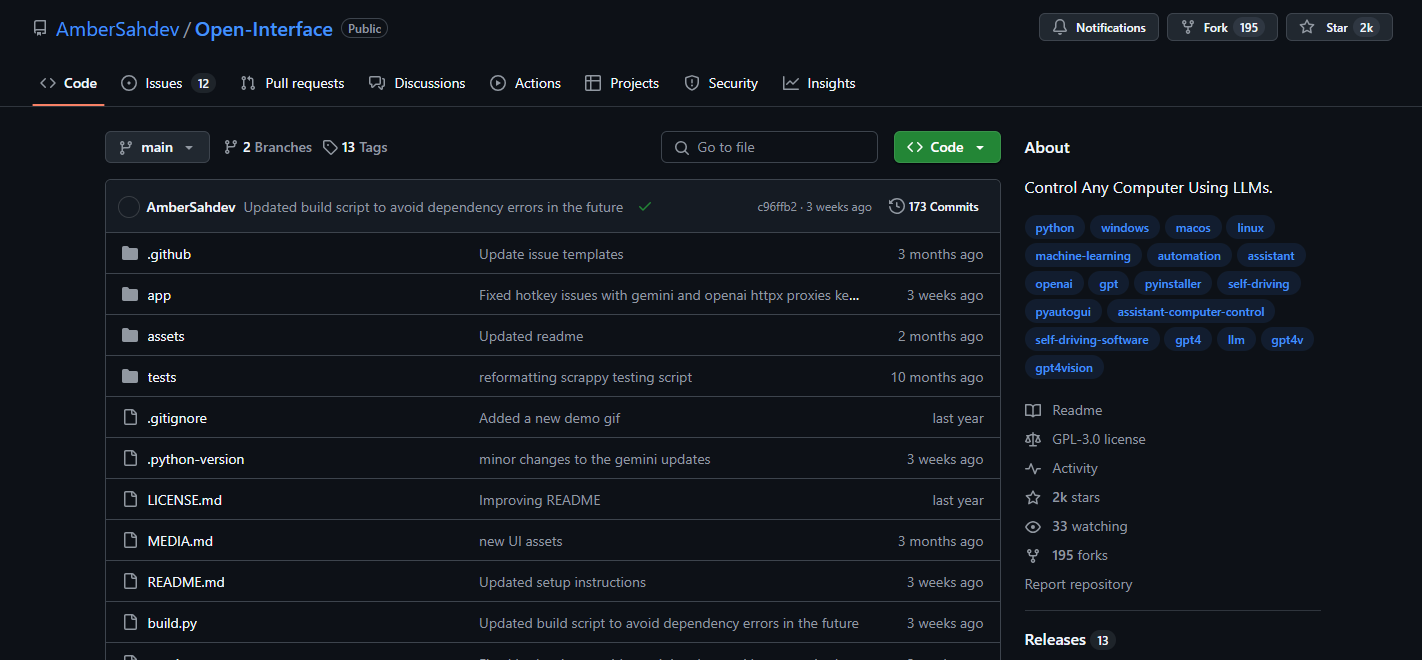1422x660 pixels.
Task: Click the eye icon beside 33 watching
Action: [x=1033, y=526]
